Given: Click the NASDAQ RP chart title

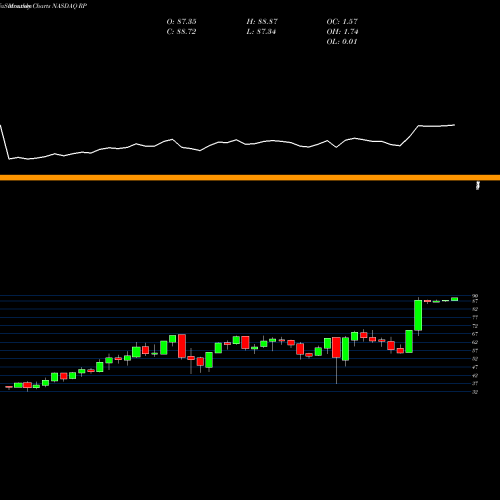Looking at the screenshot, I should (x=43, y=6).
